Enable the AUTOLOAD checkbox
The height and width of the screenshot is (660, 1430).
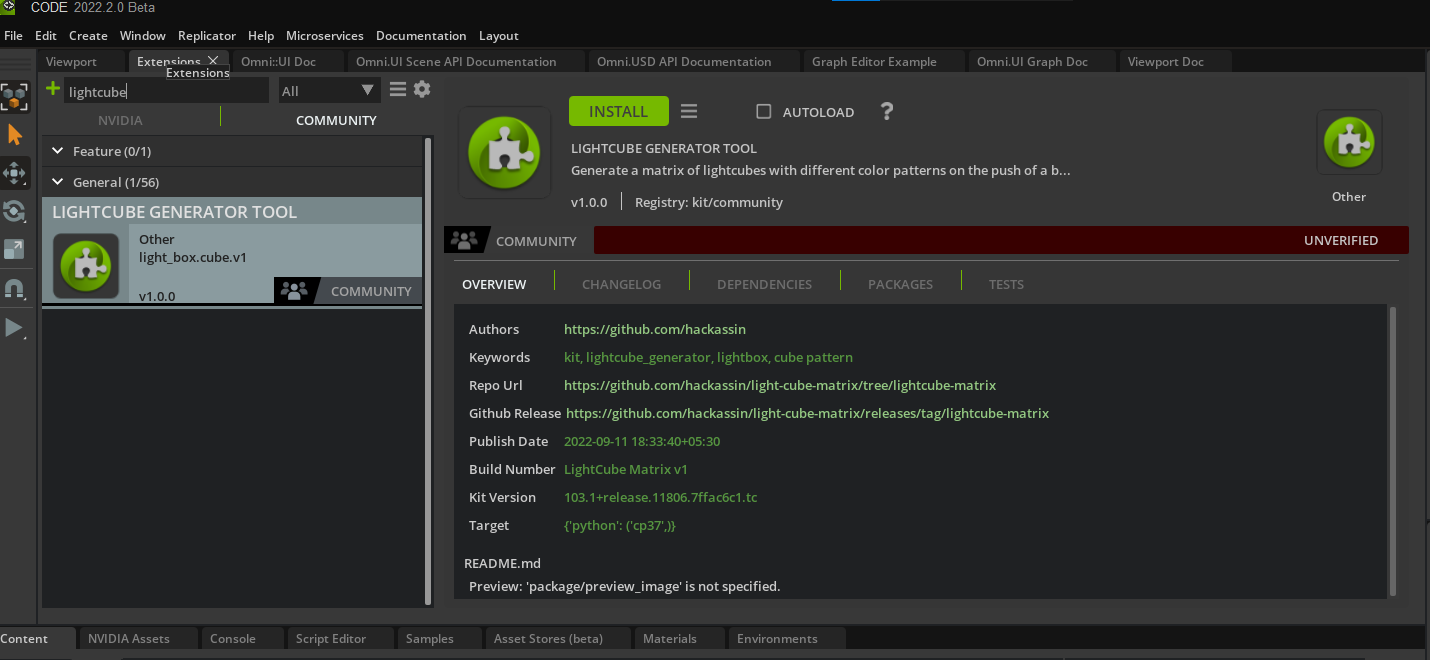764,112
